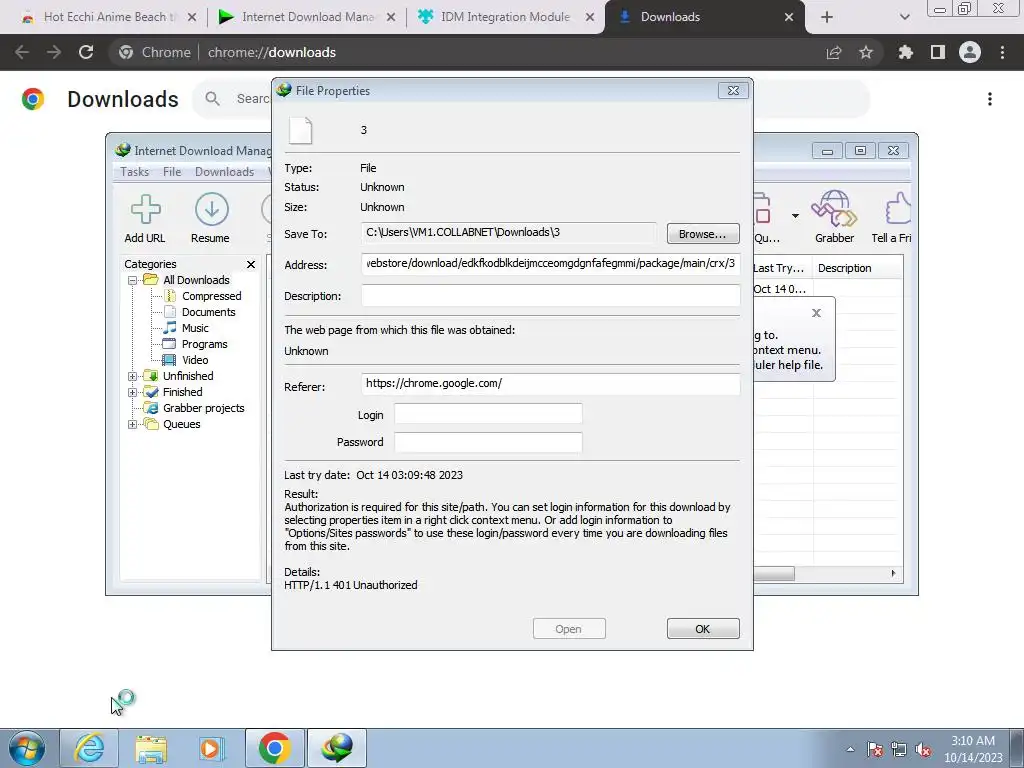
Task: Select the Video category
Action: coord(195,360)
